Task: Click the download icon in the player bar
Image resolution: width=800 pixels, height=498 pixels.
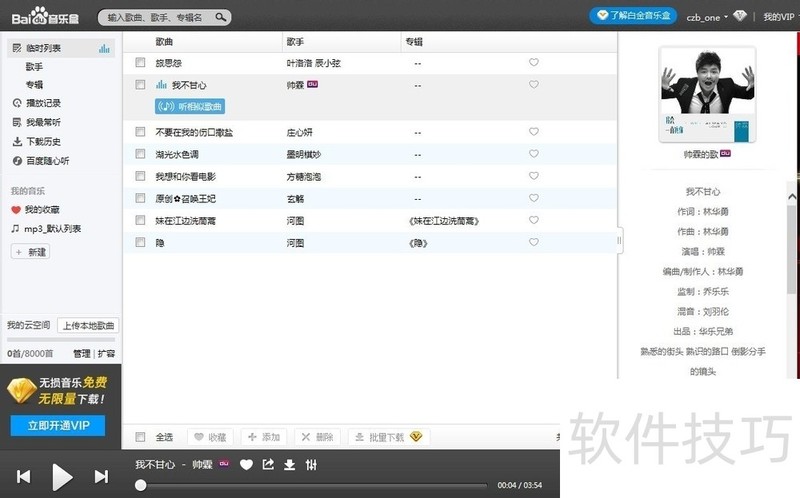Action: tap(289, 464)
